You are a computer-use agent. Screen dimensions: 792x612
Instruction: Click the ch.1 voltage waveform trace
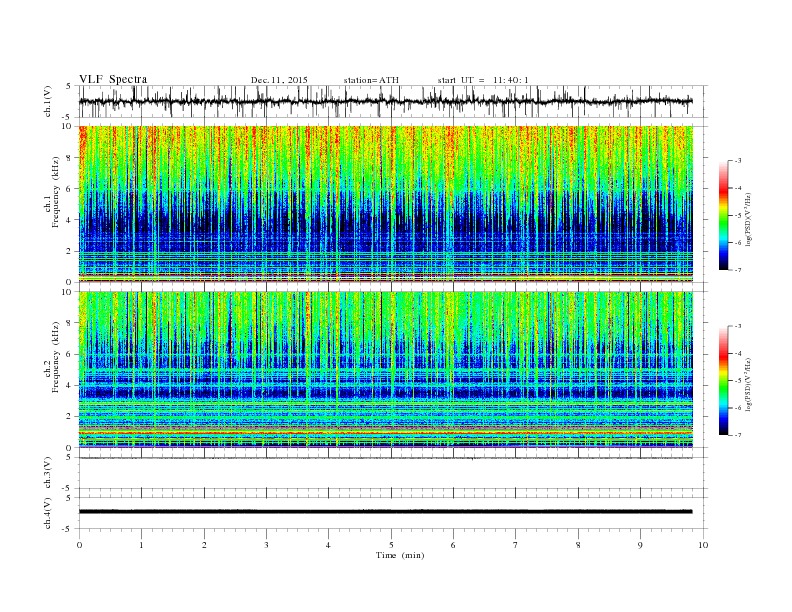coord(386,101)
